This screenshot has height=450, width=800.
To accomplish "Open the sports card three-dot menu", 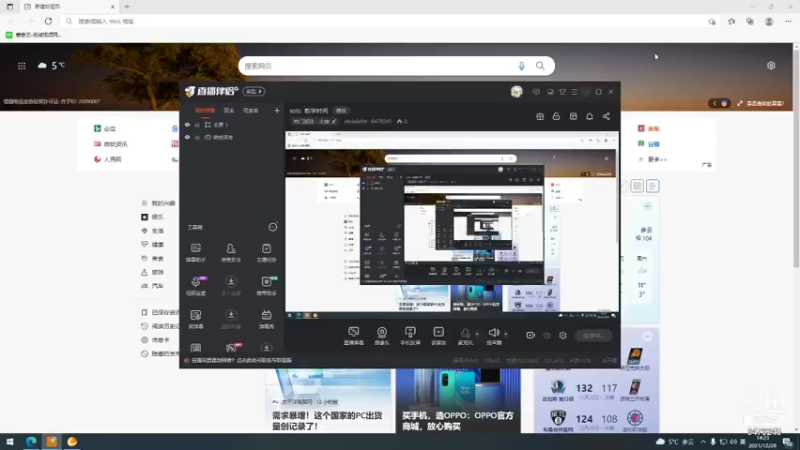I will click(x=647, y=336).
